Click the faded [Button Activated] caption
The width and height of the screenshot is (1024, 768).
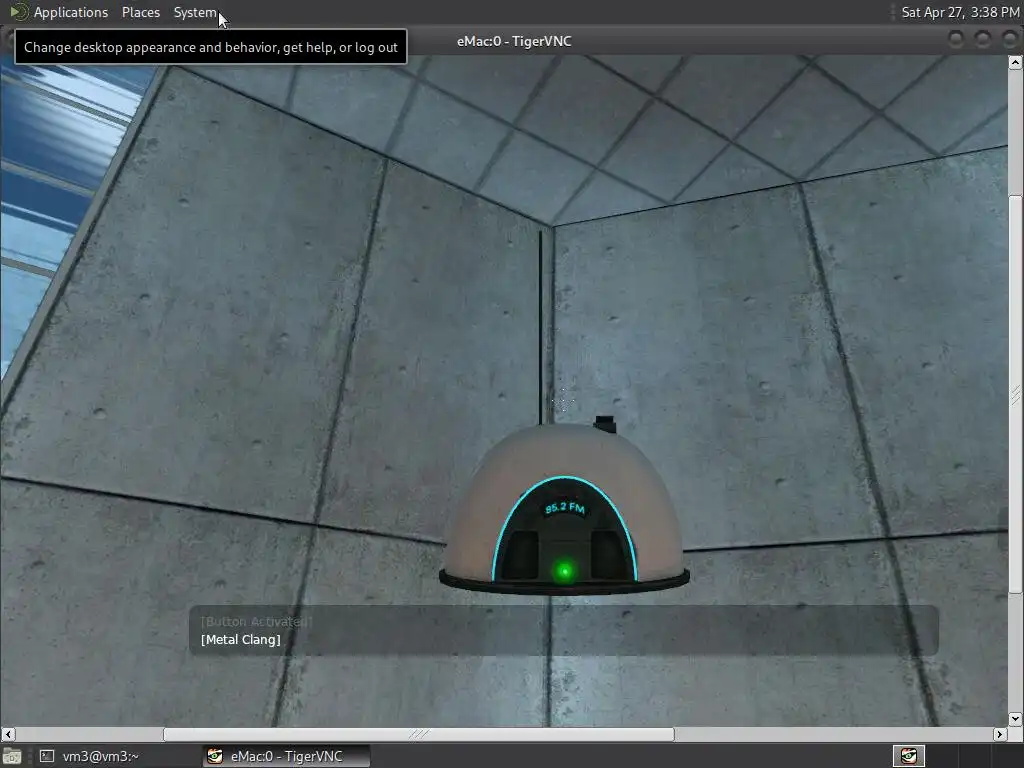pyautogui.click(x=256, y=621)
